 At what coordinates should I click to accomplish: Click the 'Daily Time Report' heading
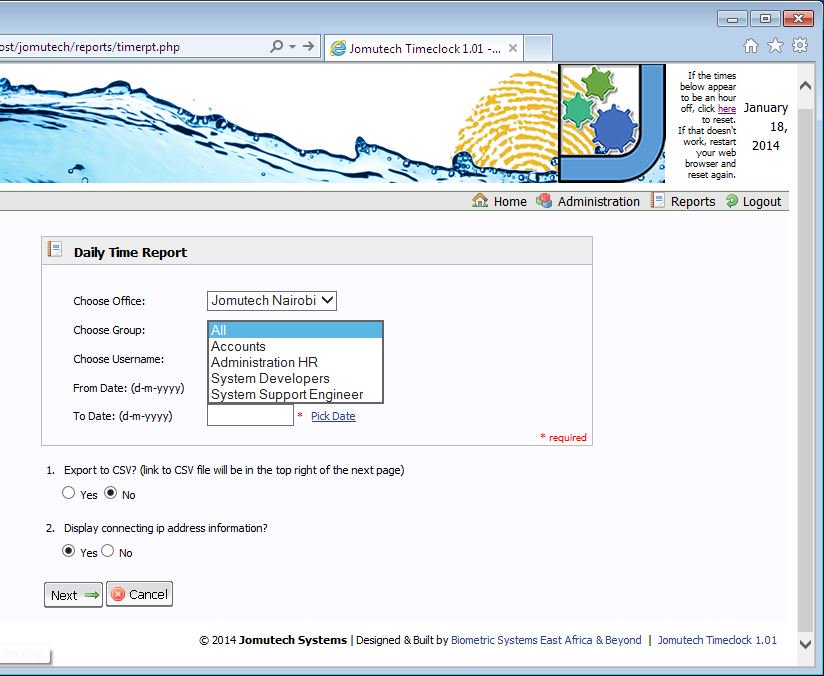[x=130, y=252]
